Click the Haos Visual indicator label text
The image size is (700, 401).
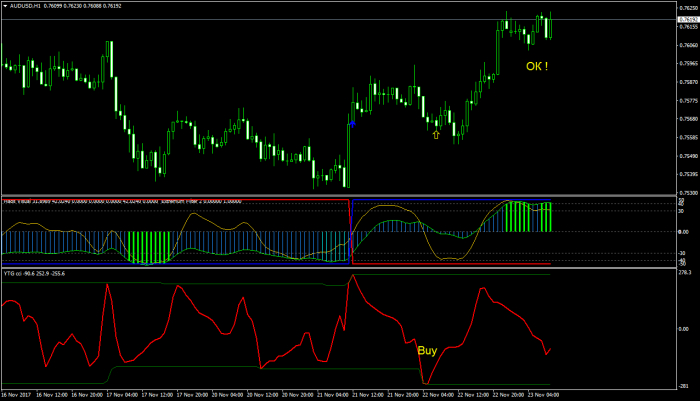click(x=122, y=201)
